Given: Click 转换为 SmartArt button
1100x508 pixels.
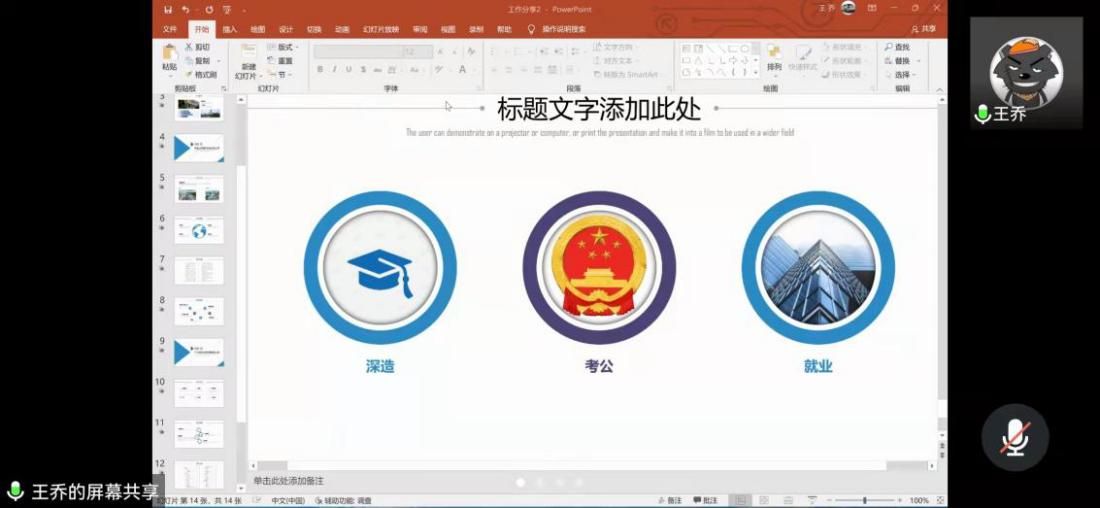Looking at the screenshot, I should coord(626,74).
